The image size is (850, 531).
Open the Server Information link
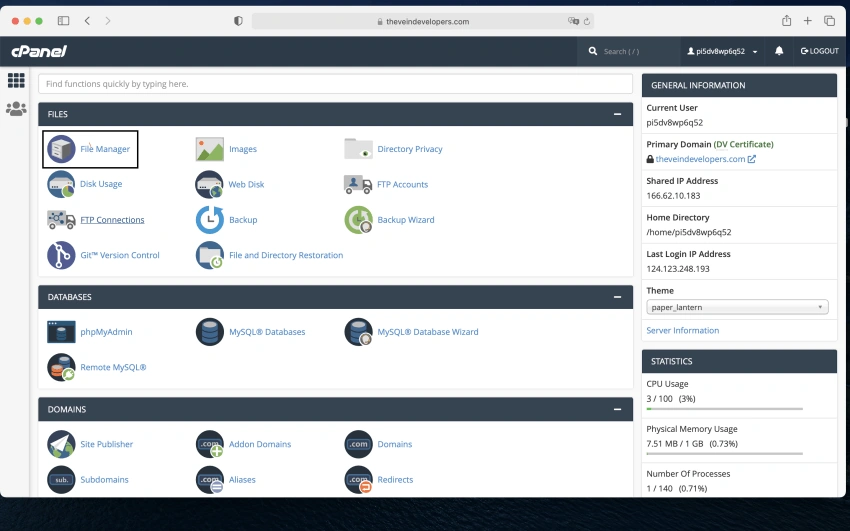point(682,331)
